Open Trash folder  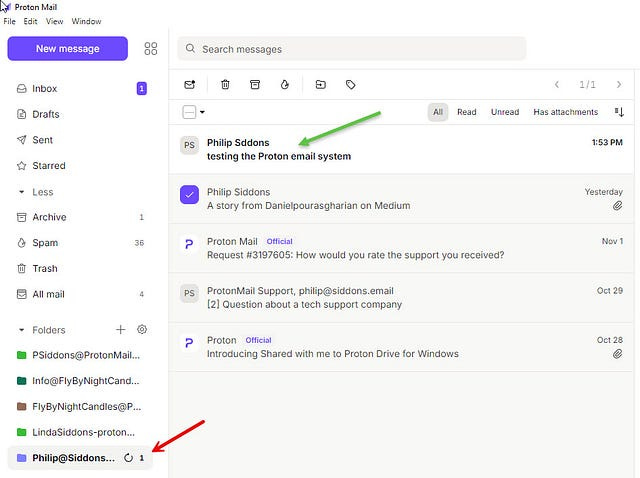pyautogui.click(x=80, y=269)
